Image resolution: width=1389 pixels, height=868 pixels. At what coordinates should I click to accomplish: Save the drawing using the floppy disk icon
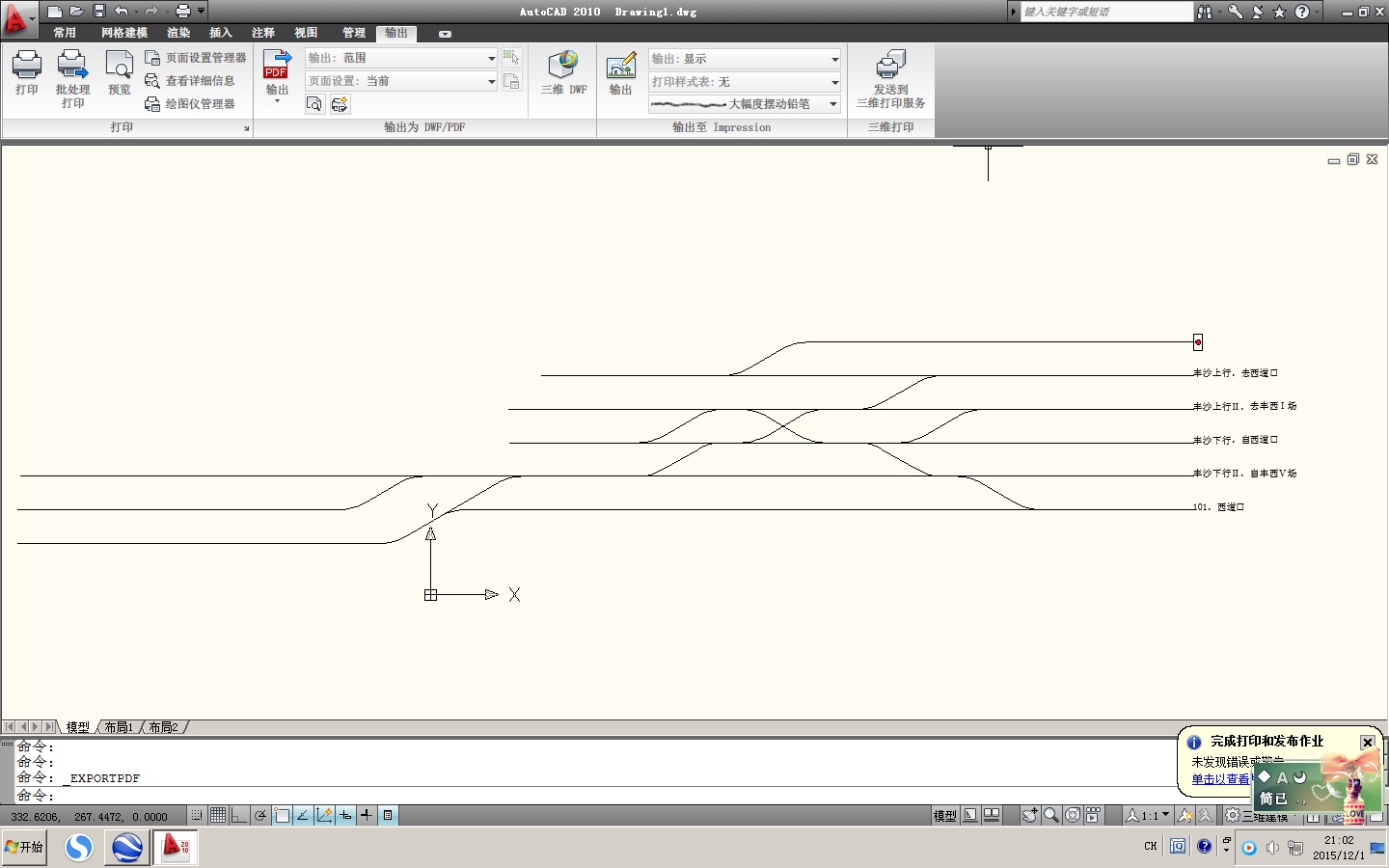pos(98,12)
